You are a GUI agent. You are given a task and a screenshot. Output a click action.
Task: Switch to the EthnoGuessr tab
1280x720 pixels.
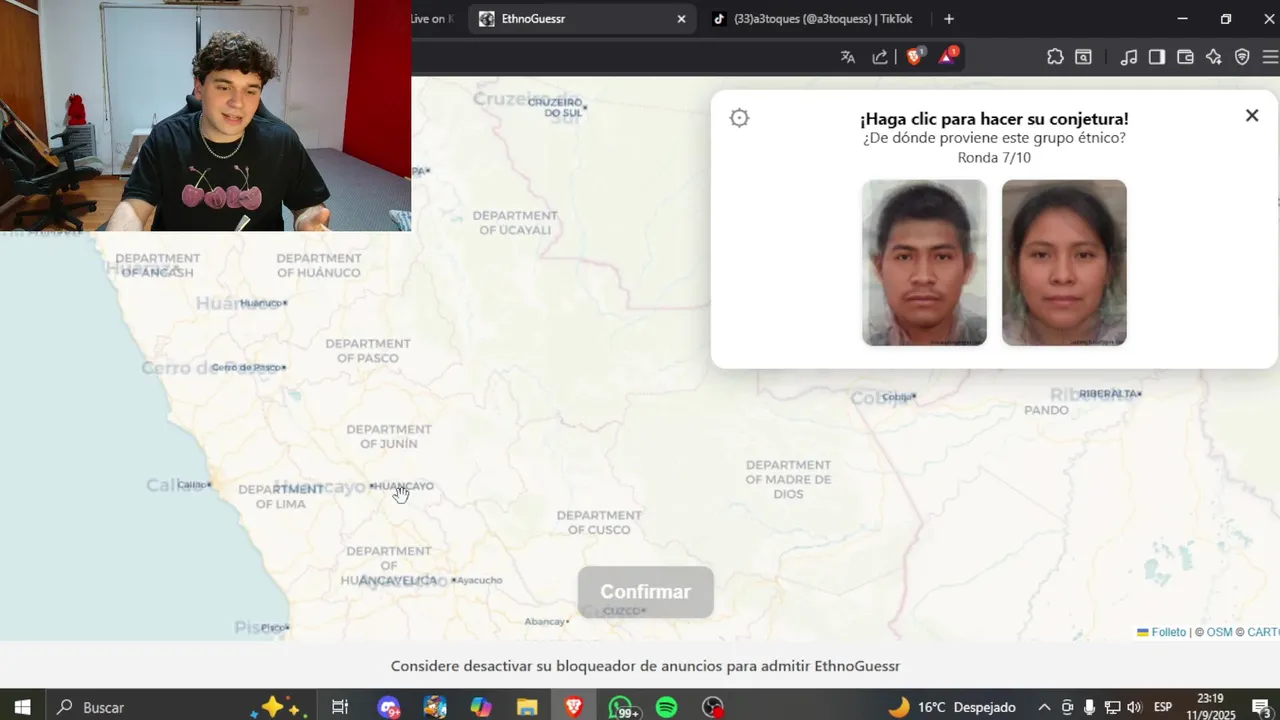tap(583, 19)
